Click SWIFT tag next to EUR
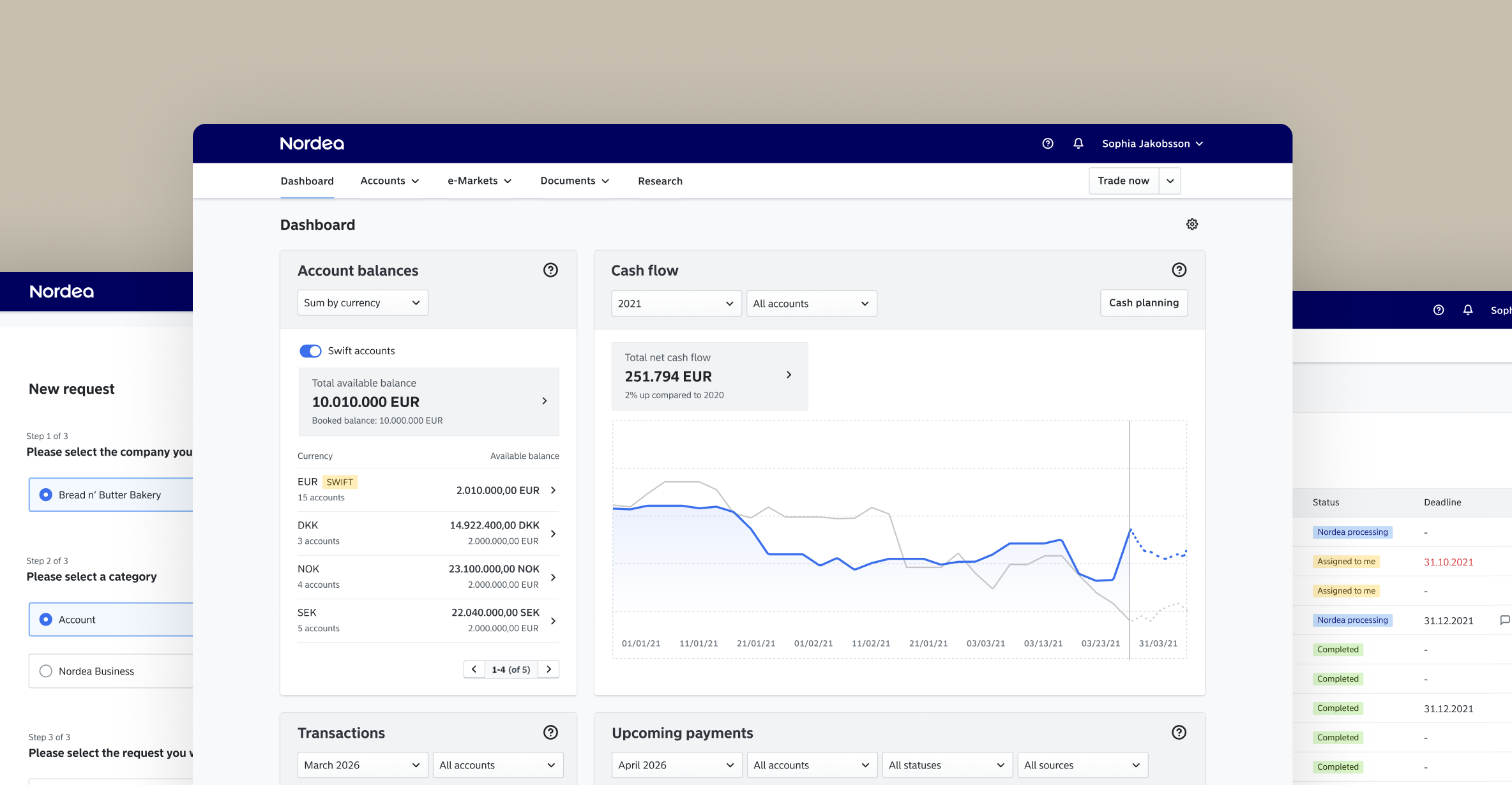 click(340, 482)
